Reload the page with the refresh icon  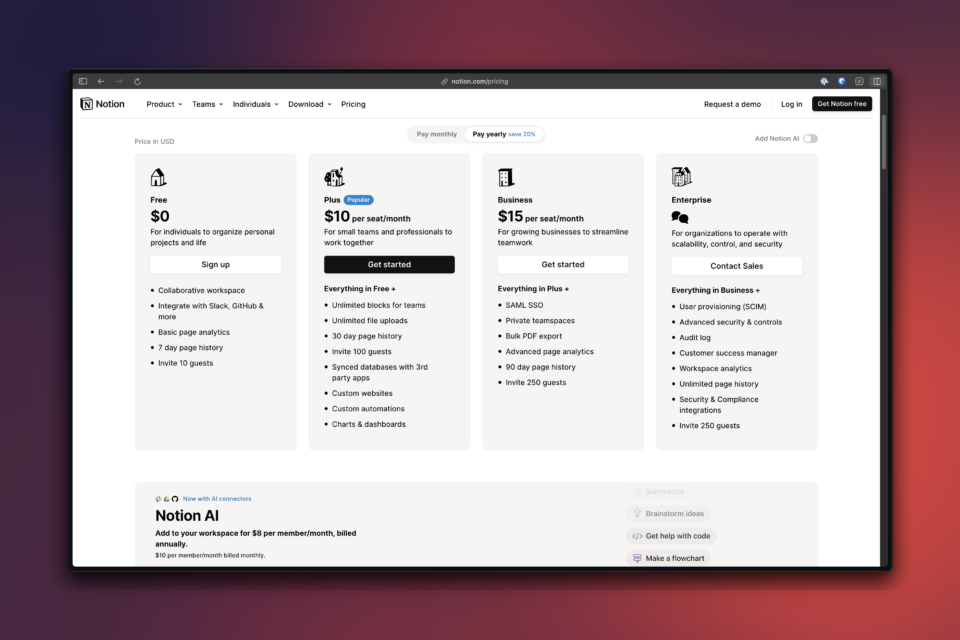pyautogui.click(x=137, y=81)
